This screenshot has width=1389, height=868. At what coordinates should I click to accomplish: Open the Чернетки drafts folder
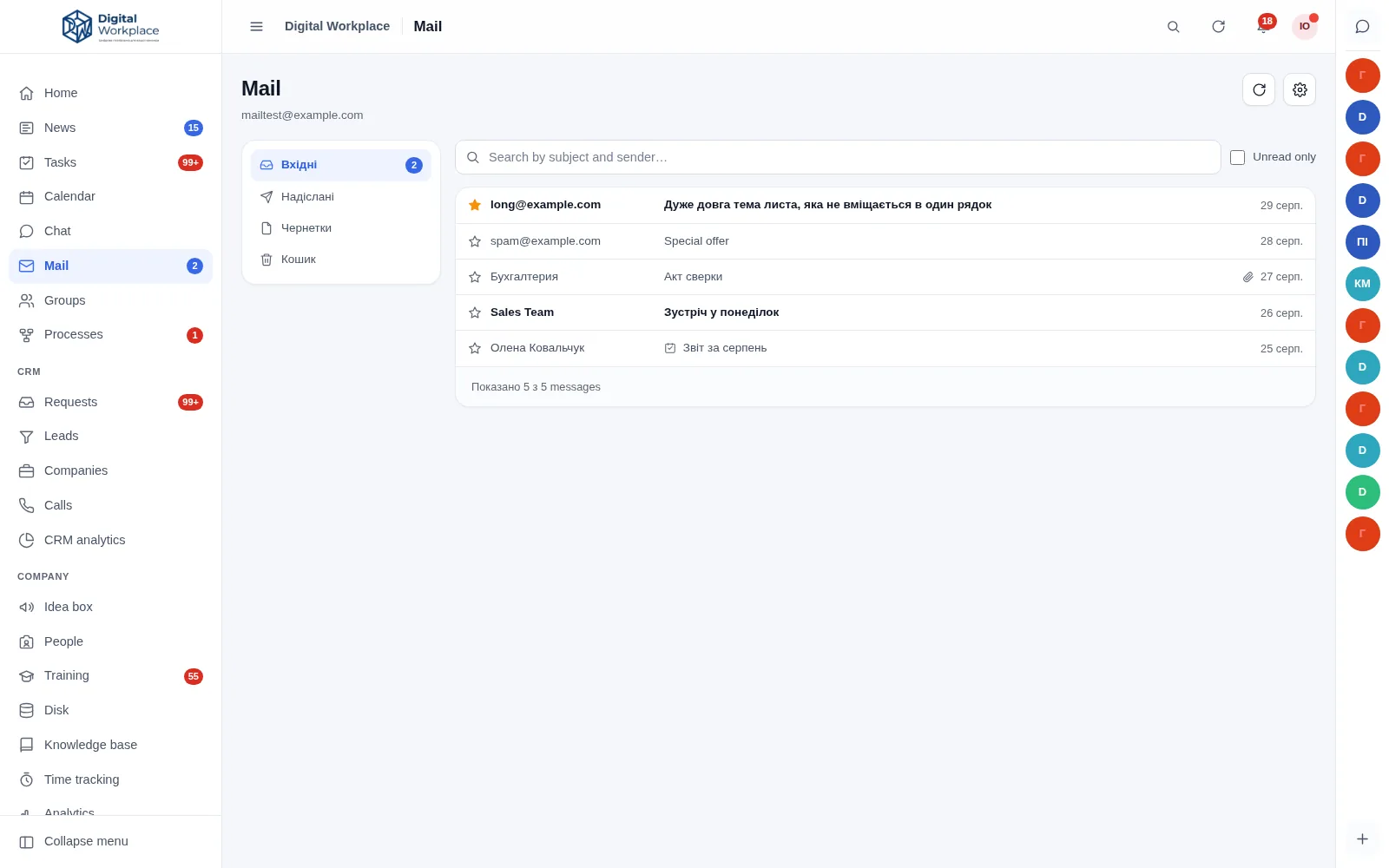[341, 228]
